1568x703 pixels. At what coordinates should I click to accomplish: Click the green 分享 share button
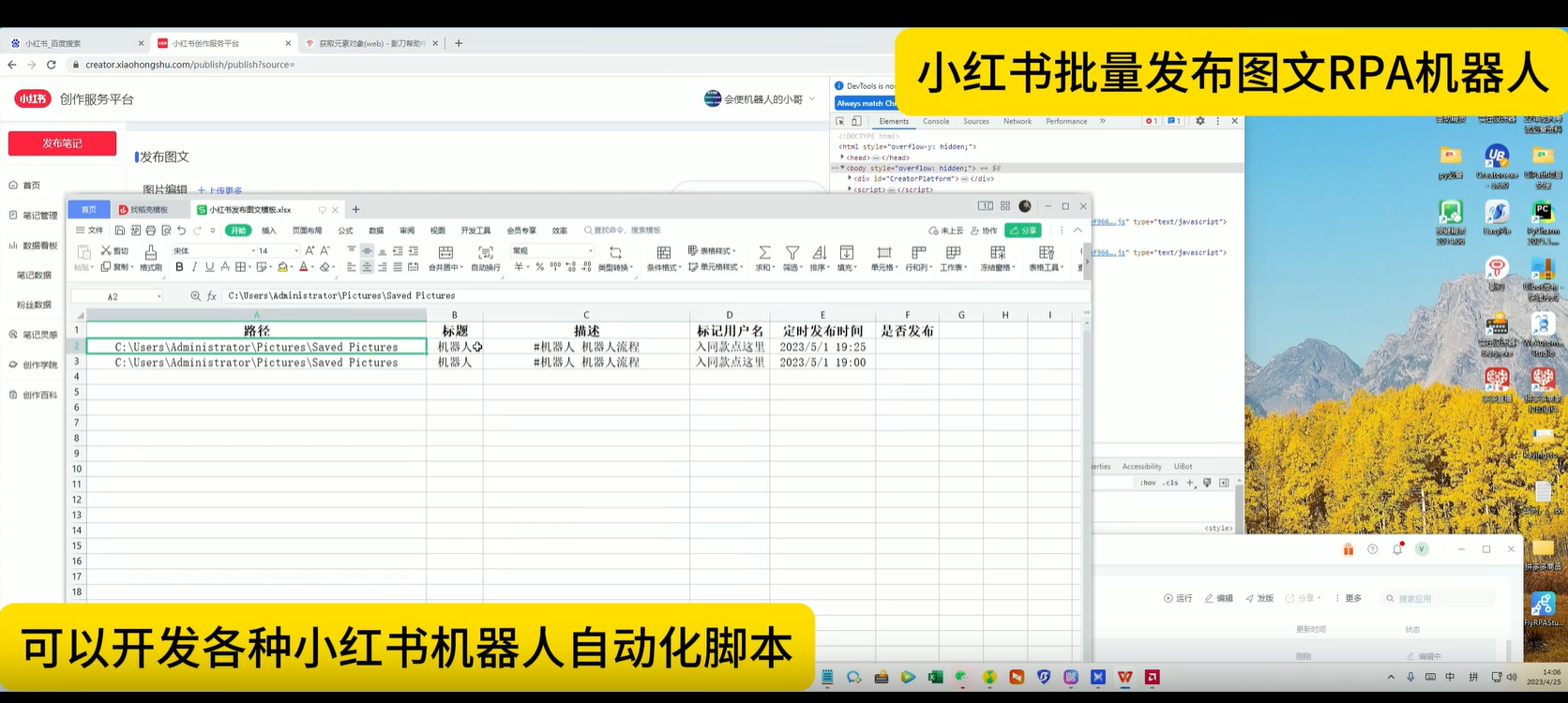[x=1022, y=231]
